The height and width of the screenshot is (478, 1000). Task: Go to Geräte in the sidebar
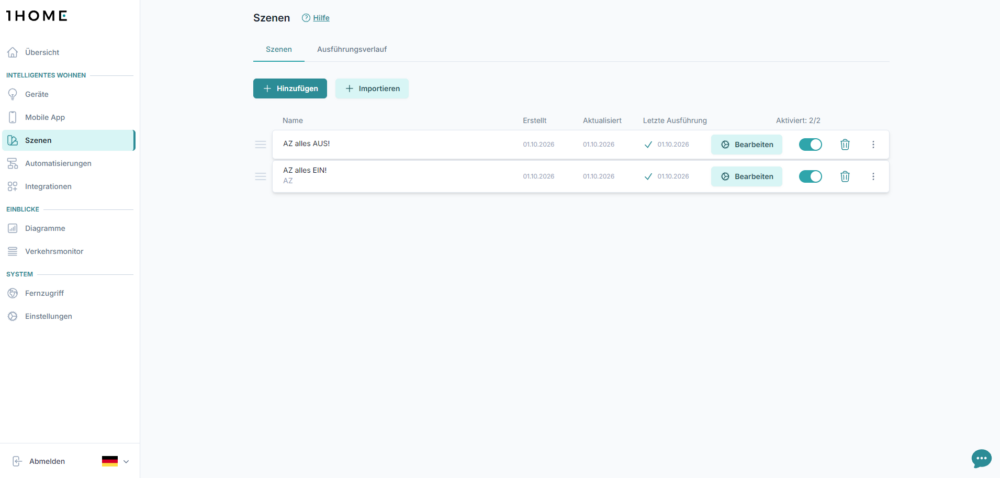pyautogui.click(x=69, y=94)
